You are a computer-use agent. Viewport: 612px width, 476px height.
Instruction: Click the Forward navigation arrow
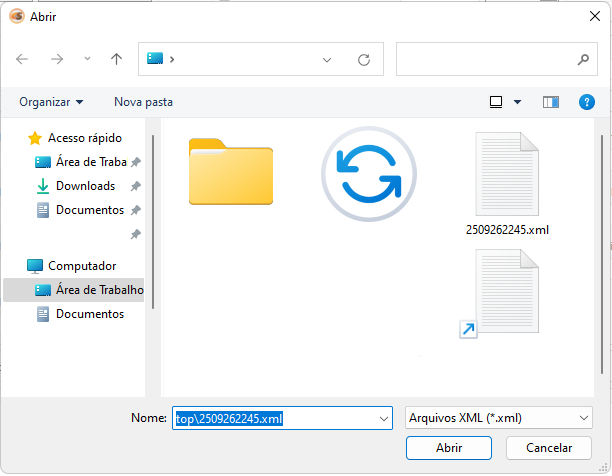[57, 60]
